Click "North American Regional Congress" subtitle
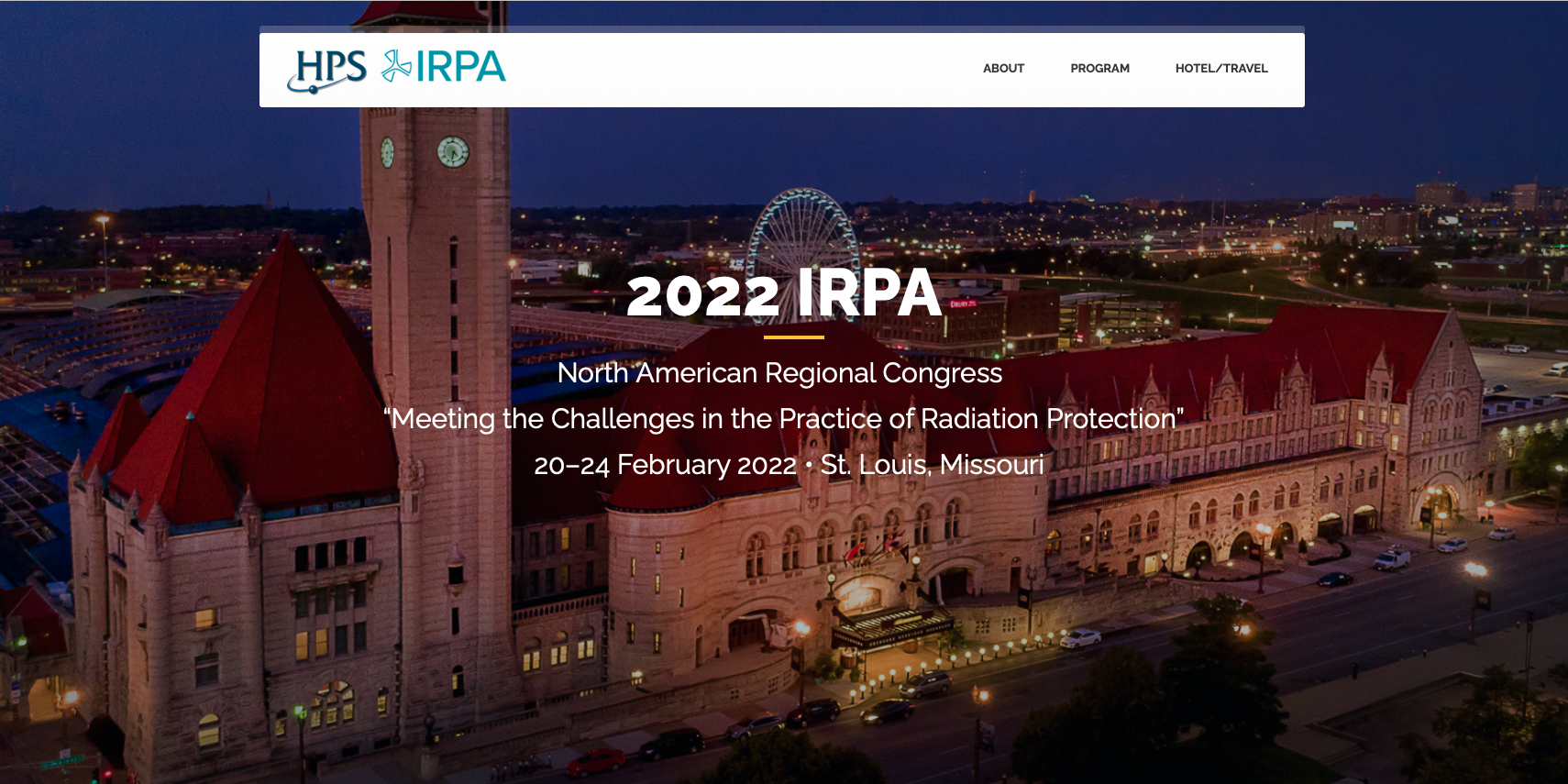 pos(780,373)
